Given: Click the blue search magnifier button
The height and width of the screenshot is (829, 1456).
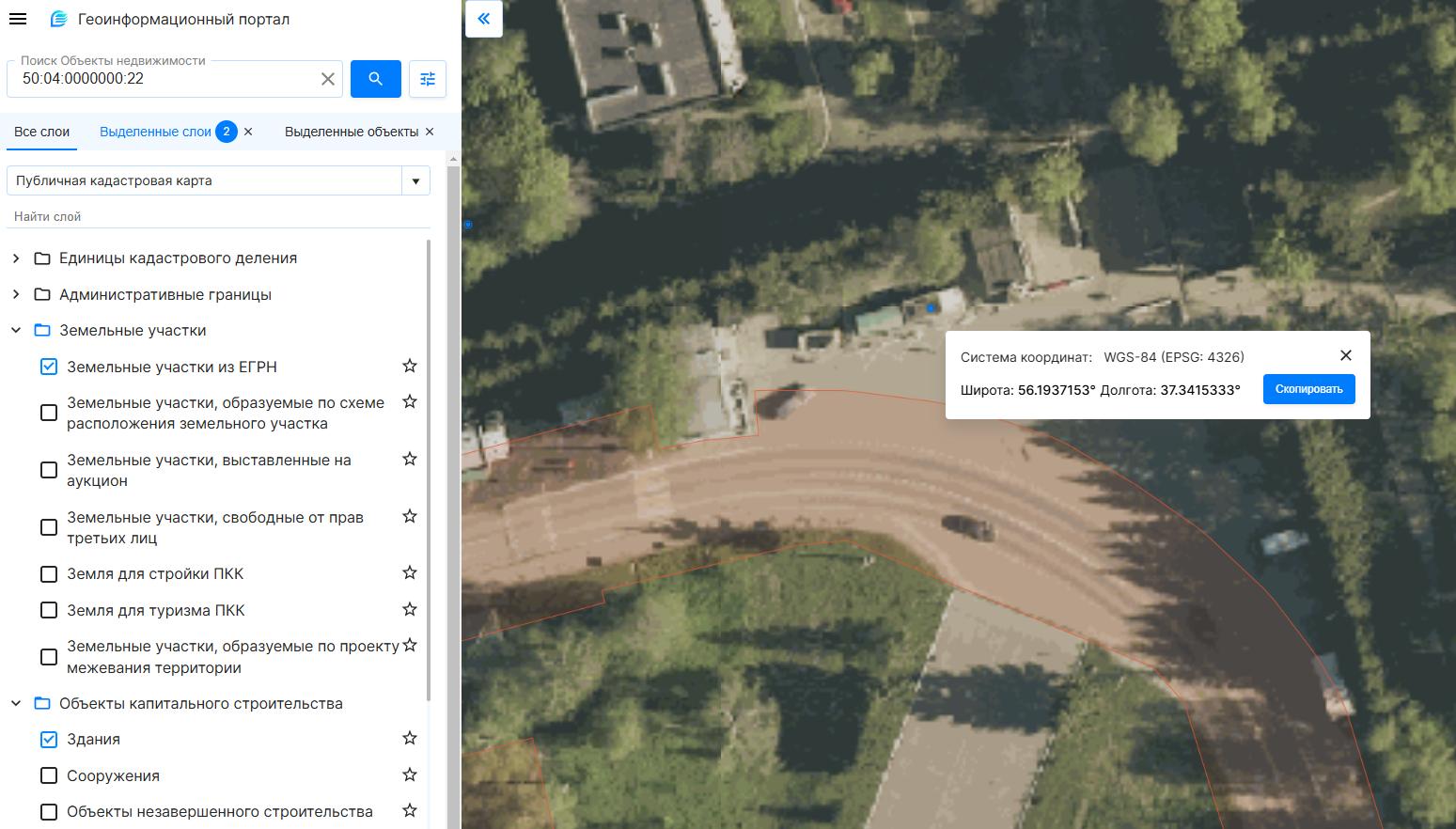Looking at the screenshot, I should tap(375, 79).
